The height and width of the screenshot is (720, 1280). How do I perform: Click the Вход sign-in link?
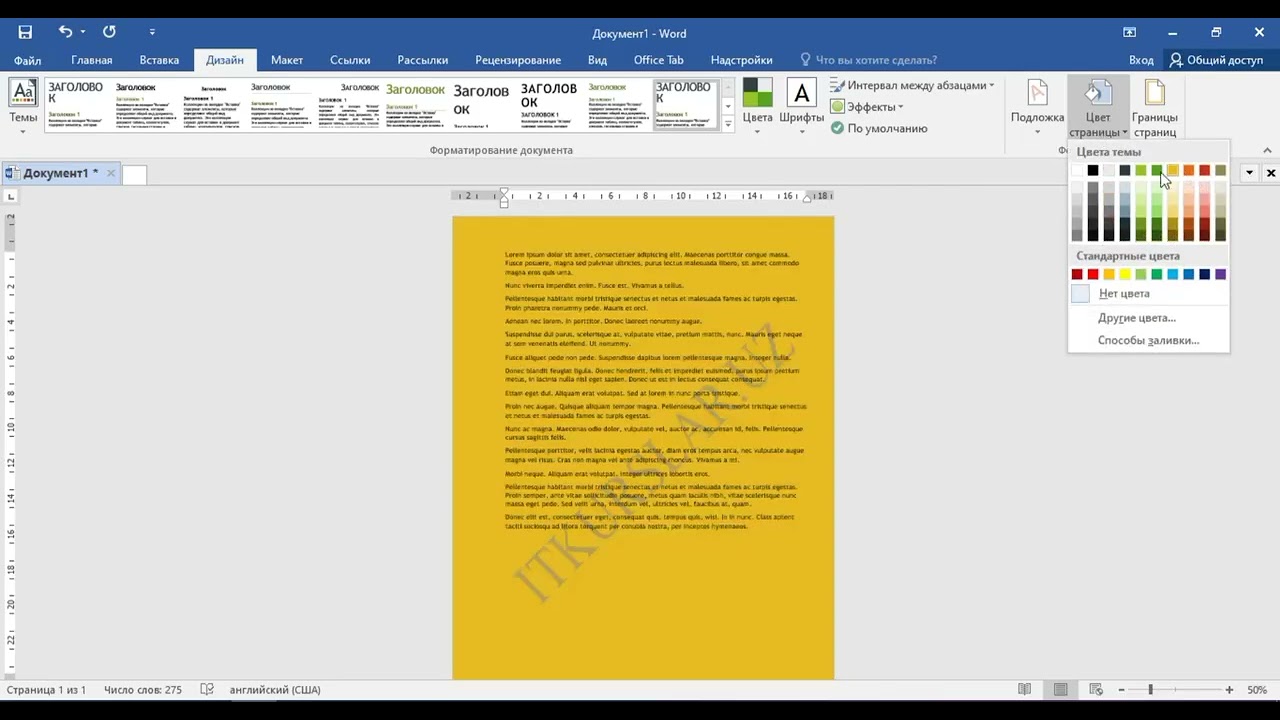click(x=1141, y=60)
